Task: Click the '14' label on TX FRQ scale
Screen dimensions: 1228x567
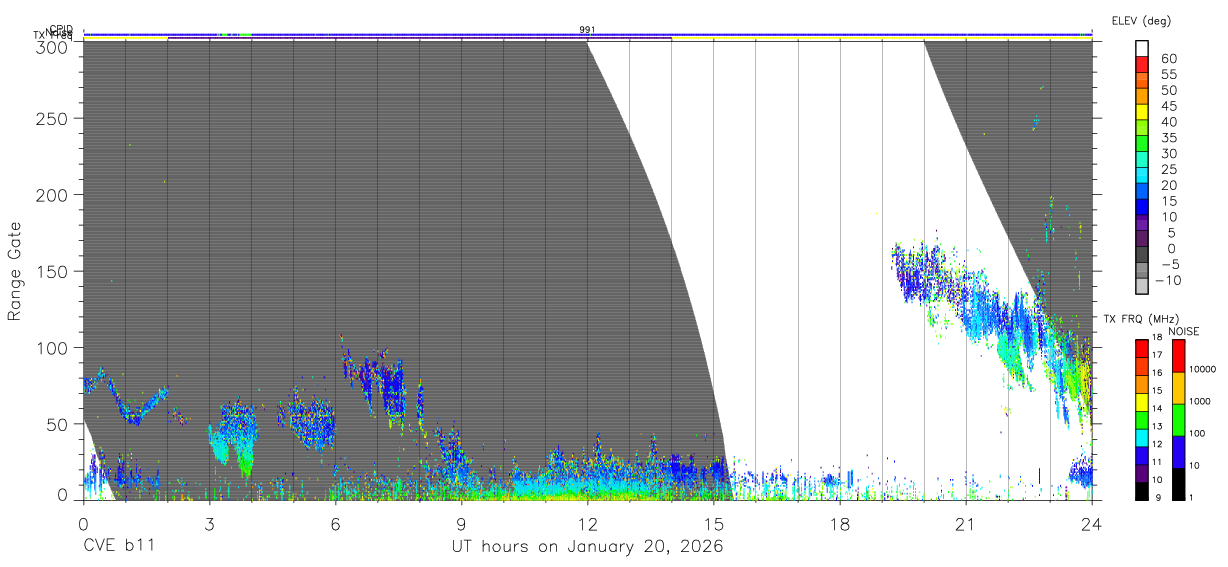Action: [1157, 409]
